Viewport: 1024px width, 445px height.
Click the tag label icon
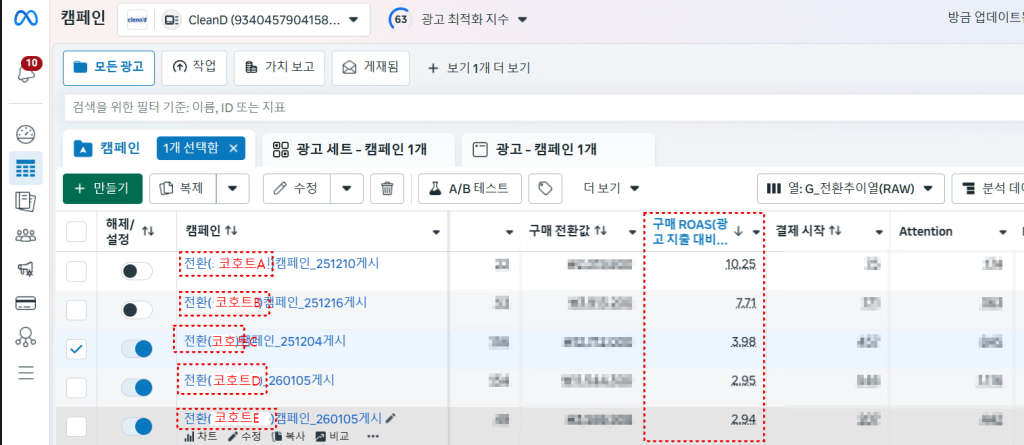pyautogui.click(x=545, y=188)
